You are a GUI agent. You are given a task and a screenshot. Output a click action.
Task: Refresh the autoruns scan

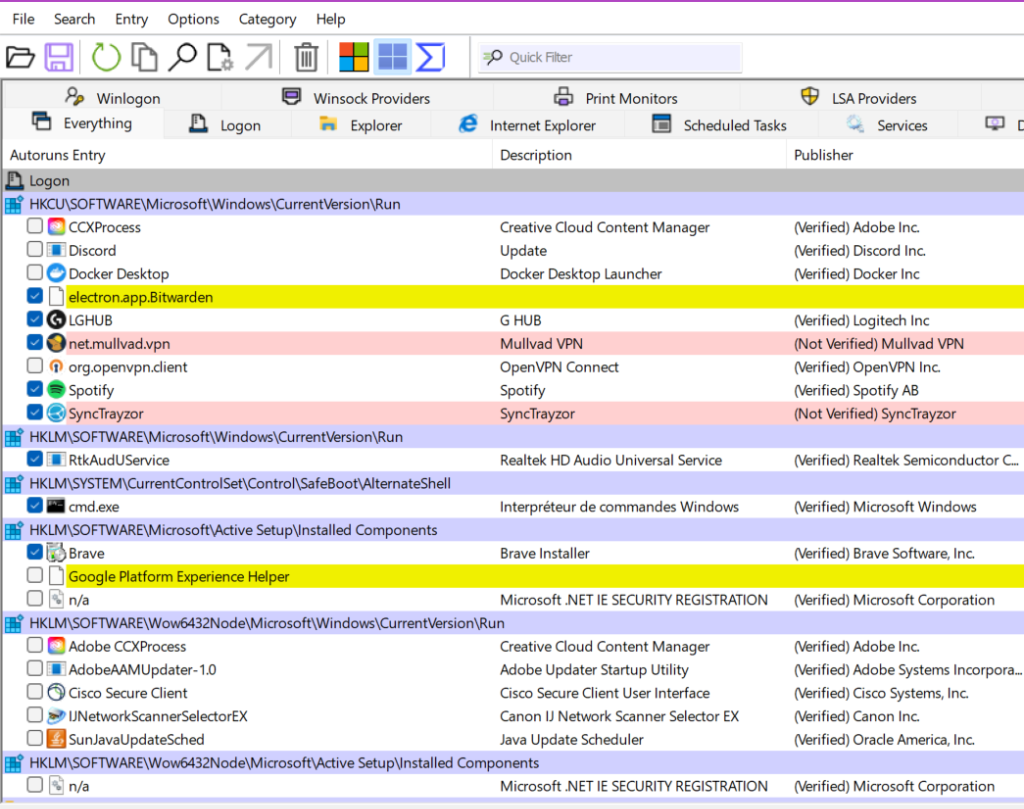(106, 57)
